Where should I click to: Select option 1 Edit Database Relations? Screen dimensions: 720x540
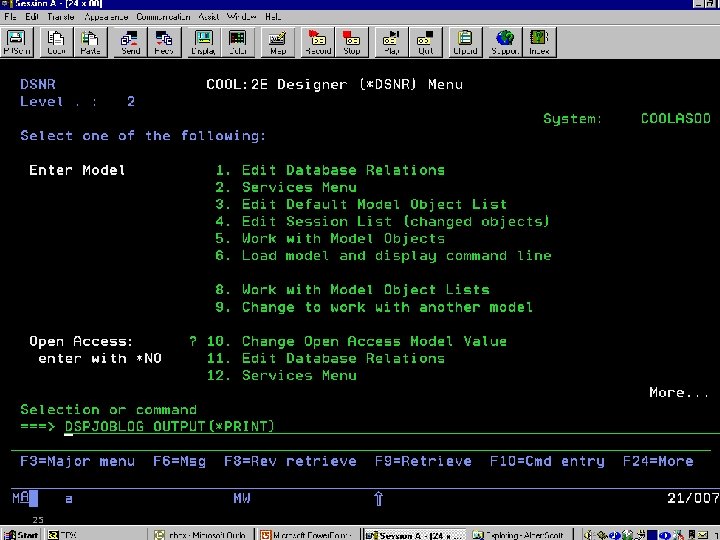(330, 170)
